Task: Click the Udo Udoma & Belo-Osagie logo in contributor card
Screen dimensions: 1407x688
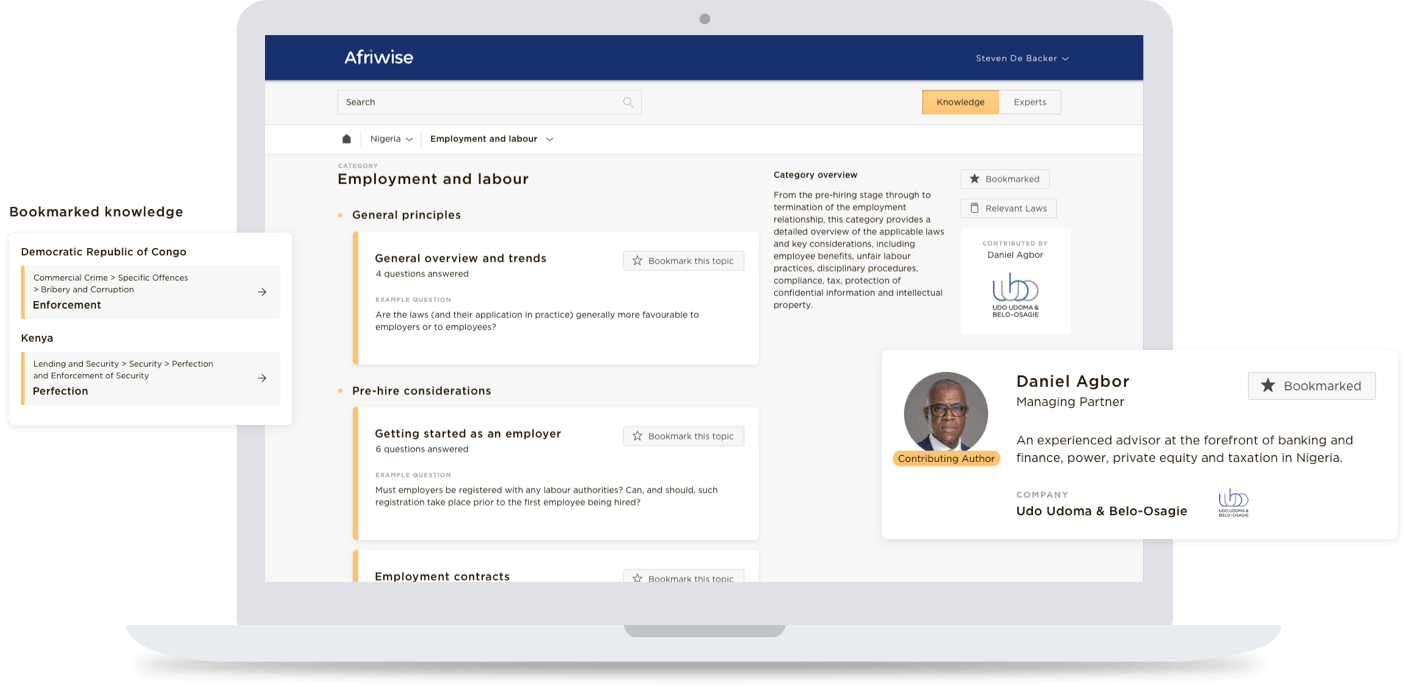Action: click(x=1015, y=295)
